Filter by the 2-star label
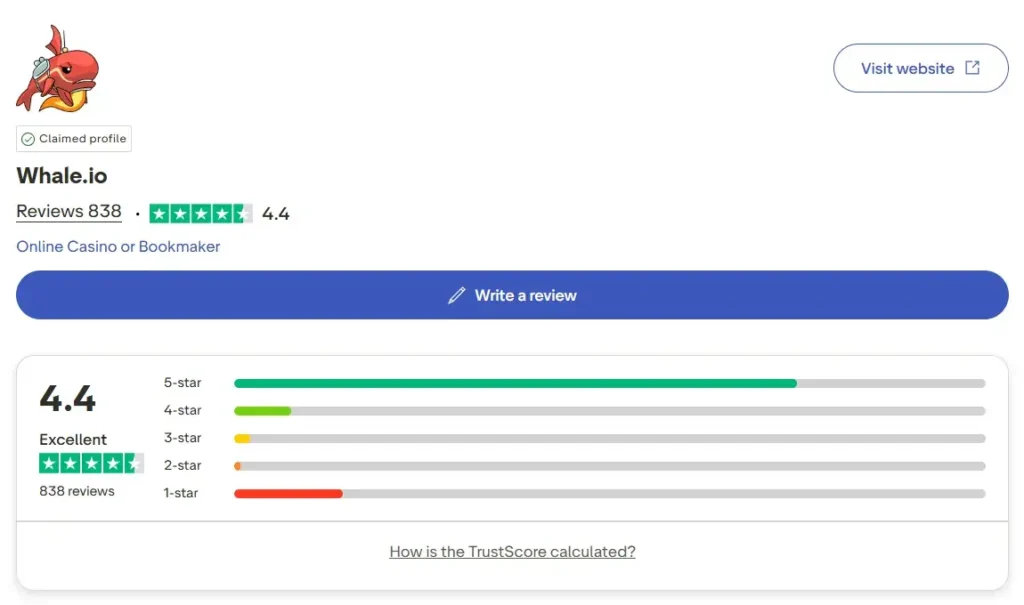 pyautogui.click(x=182, y=465)
